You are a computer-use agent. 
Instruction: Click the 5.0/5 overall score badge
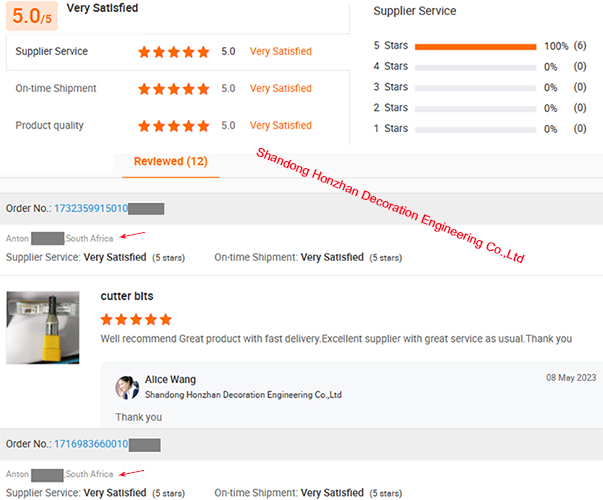pos(32,16)
